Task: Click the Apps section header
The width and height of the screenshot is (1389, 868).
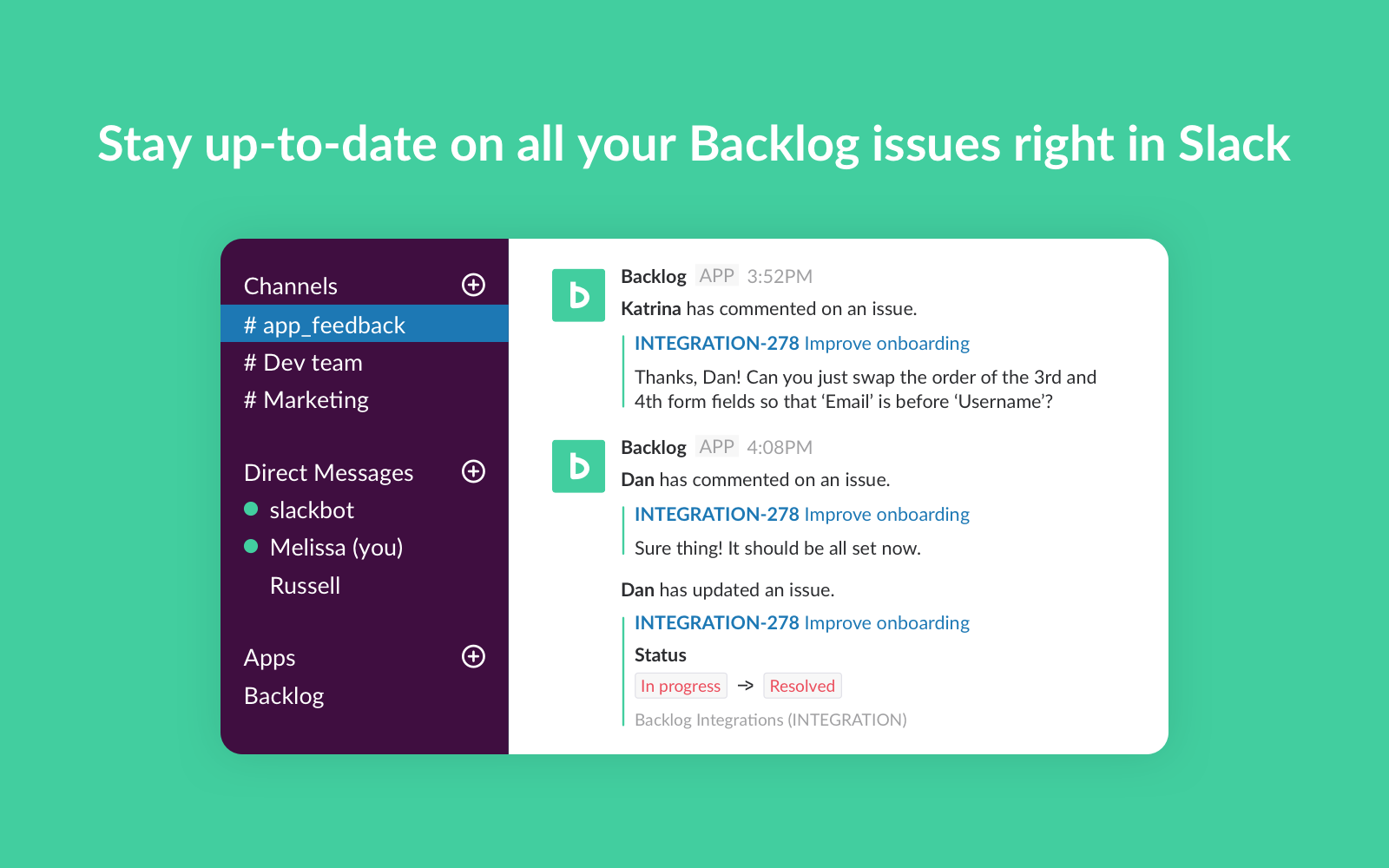Action: (x=269, y=658)
